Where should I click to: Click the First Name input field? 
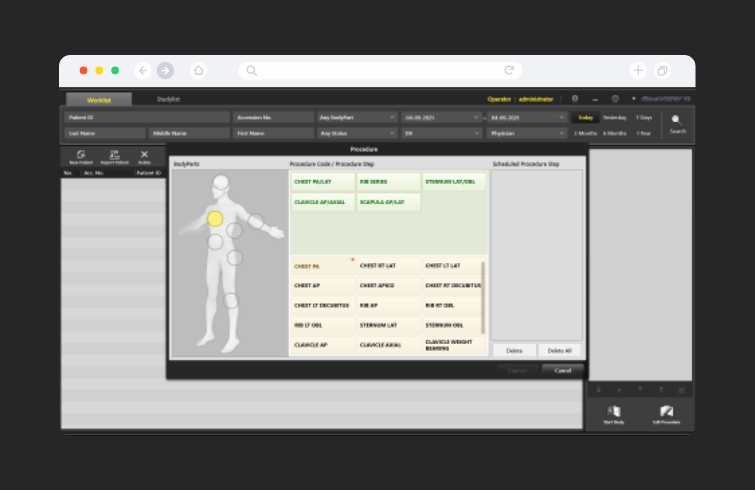(x=273, y=133)
